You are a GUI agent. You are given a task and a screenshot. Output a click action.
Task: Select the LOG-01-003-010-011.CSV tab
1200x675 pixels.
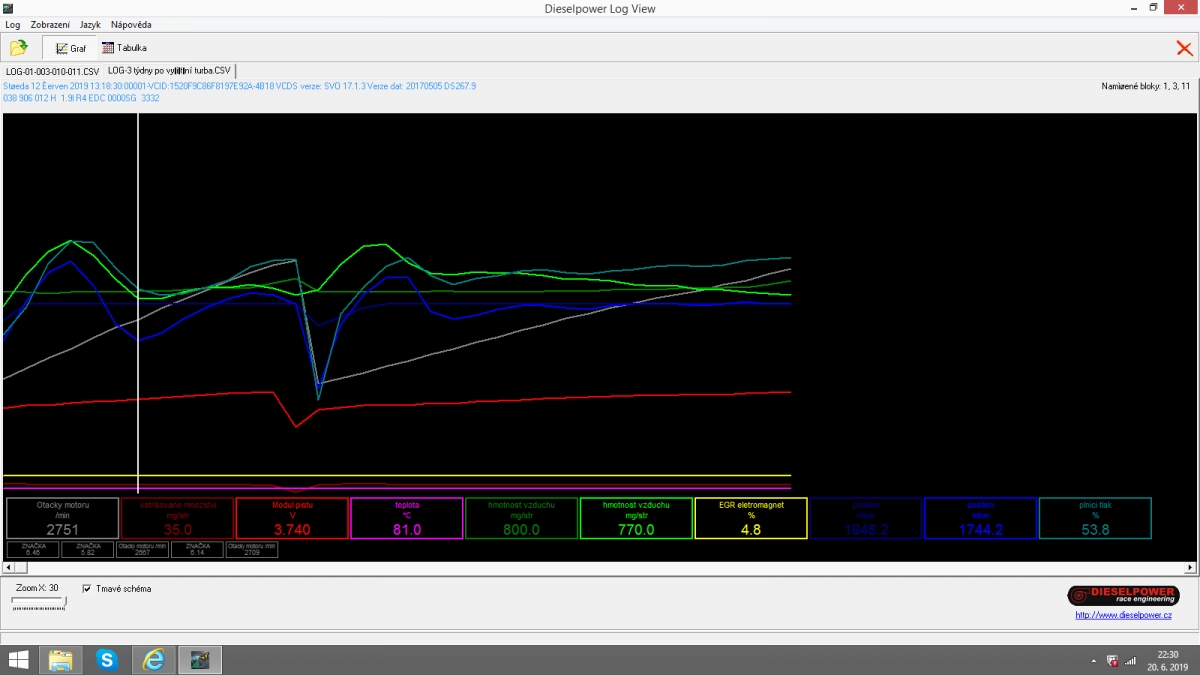[x=52, y=72]
